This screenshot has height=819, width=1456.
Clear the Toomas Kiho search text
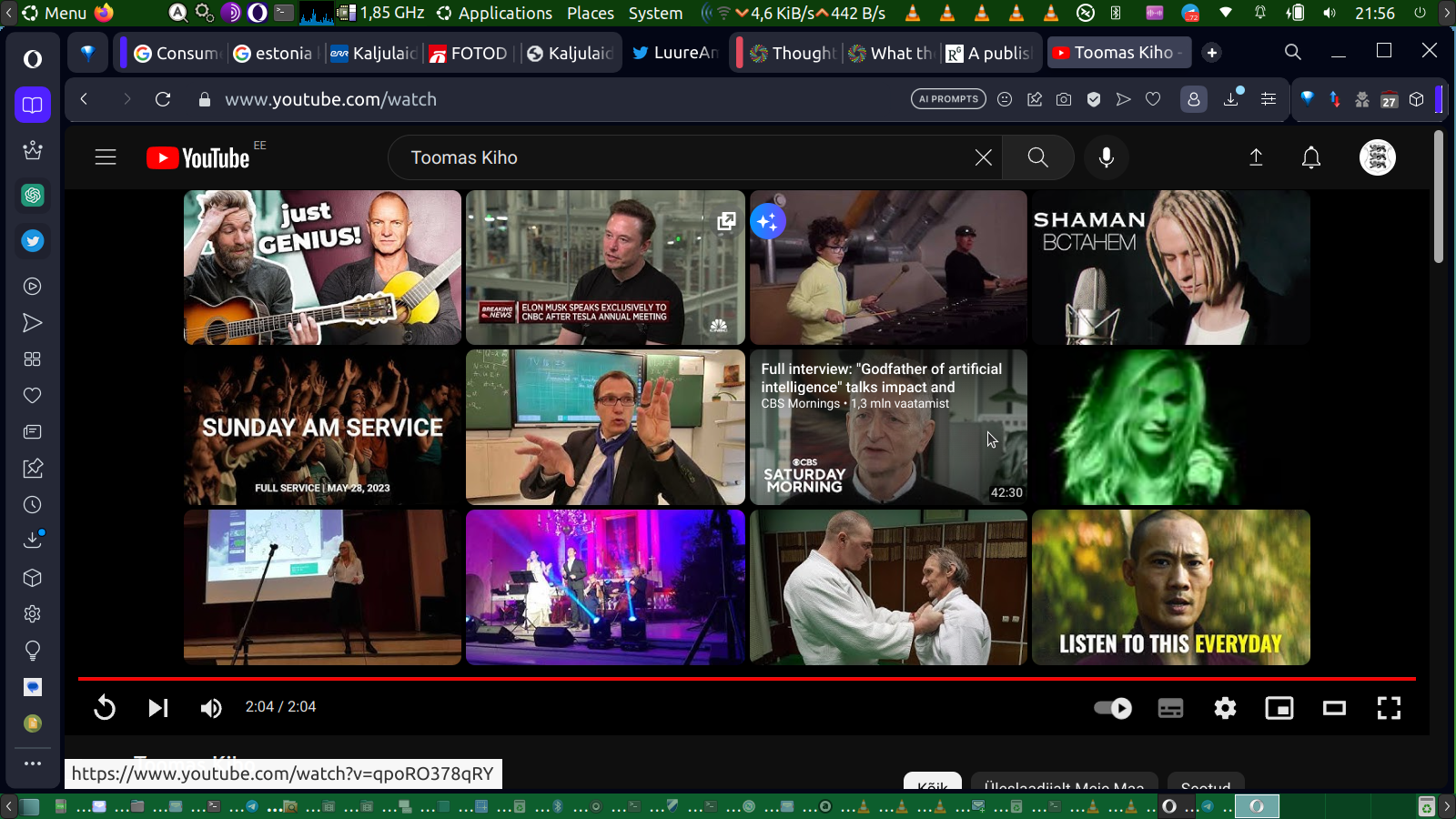[x=983, y=157]
